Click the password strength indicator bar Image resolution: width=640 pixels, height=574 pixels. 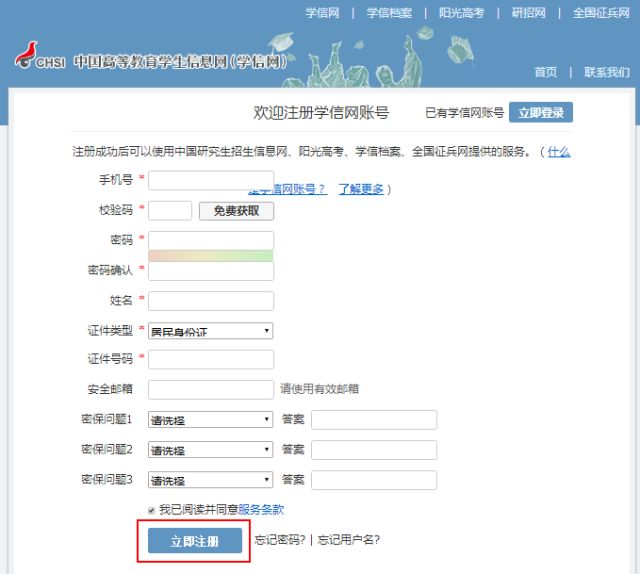pyautogui.click(x=211, y=256)
